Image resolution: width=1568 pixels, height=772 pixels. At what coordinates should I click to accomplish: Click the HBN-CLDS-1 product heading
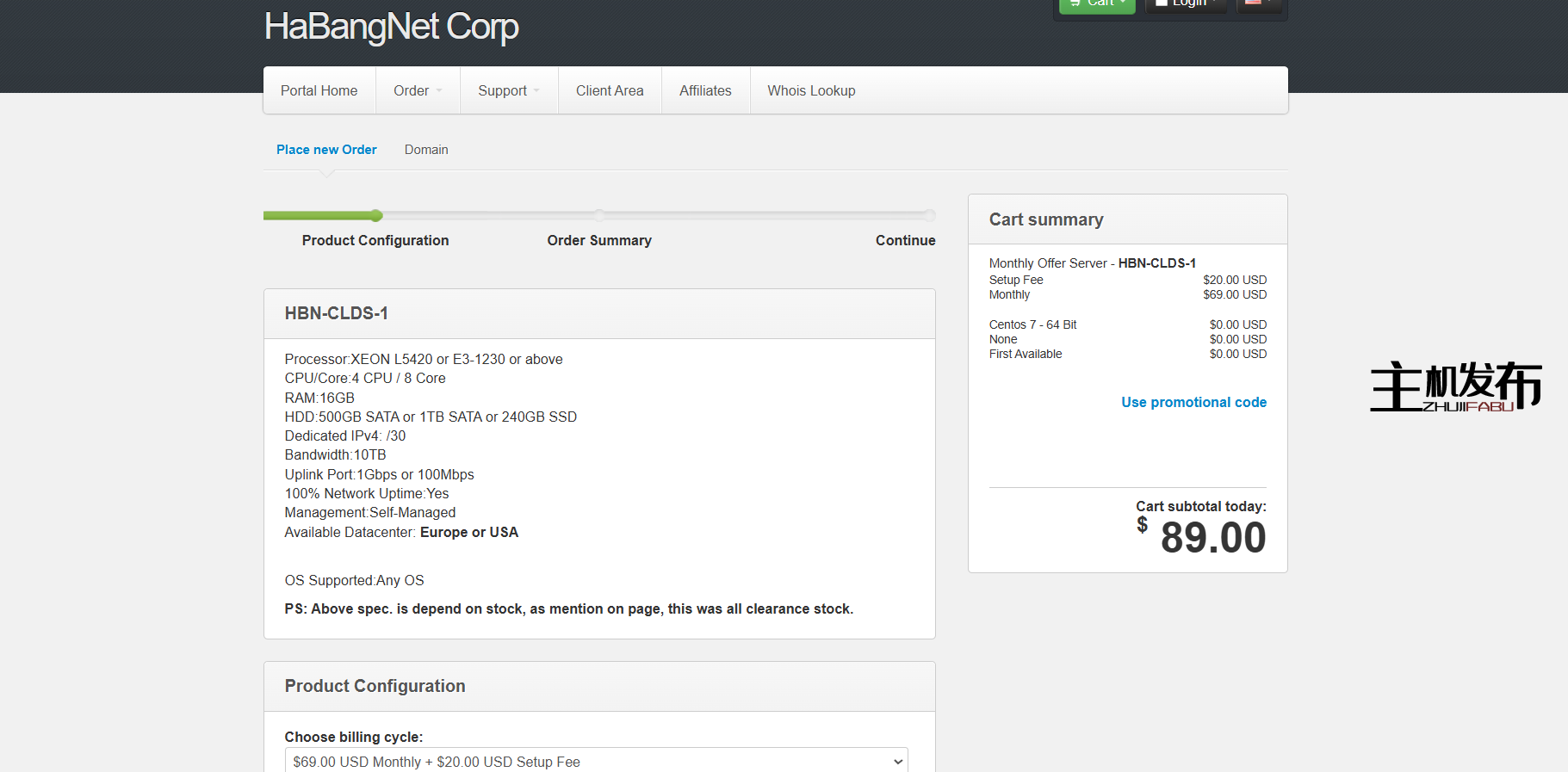(337, 313)
